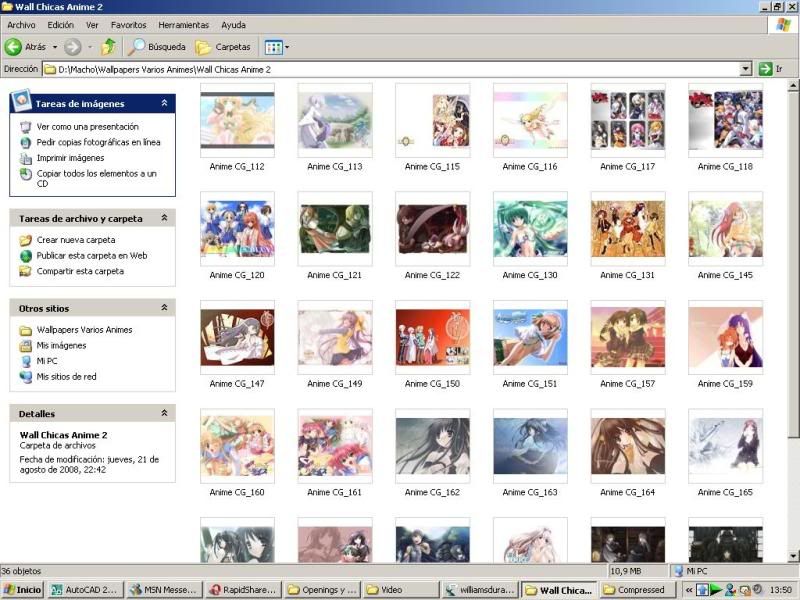Screen dimensions: 800x600
Task: Select thumbnail Anime CG_117
Action: coord(628,120)
